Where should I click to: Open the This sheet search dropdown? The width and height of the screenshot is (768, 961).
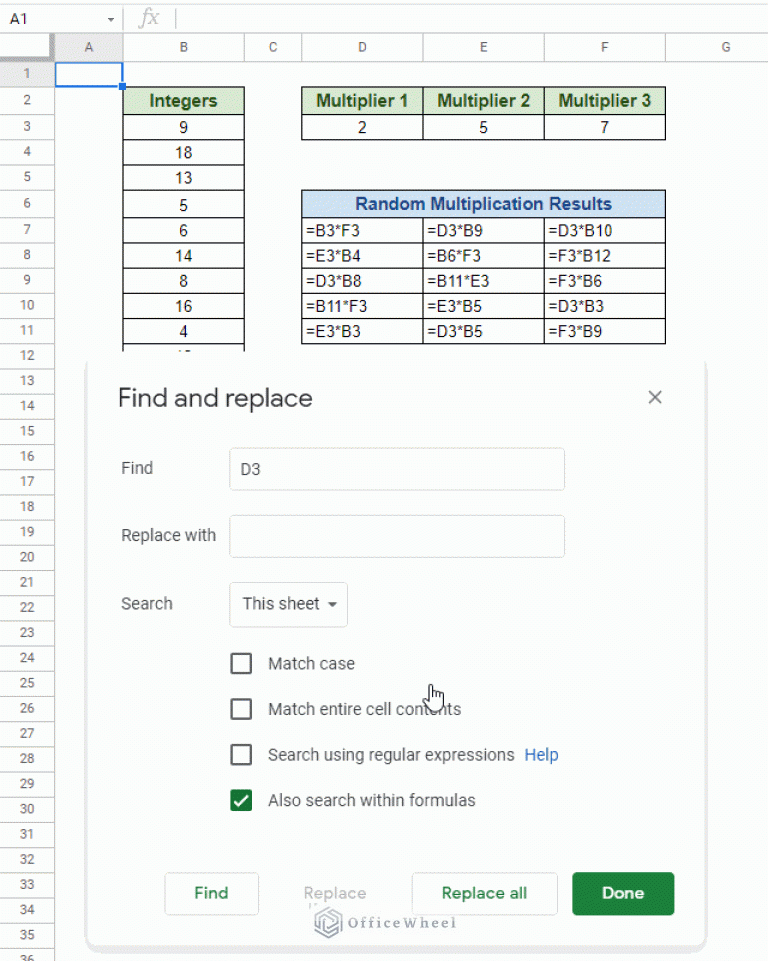(289, 604)
